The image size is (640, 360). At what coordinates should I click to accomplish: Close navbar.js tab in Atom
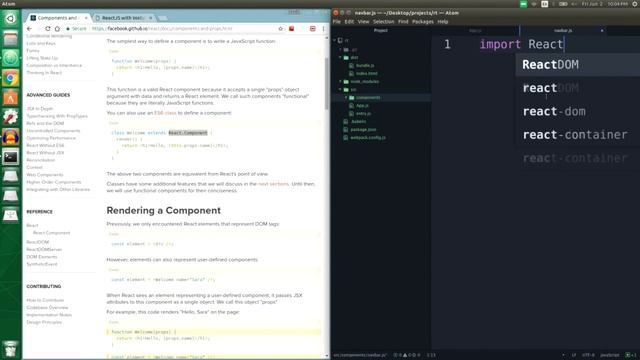tap(602, 31)
